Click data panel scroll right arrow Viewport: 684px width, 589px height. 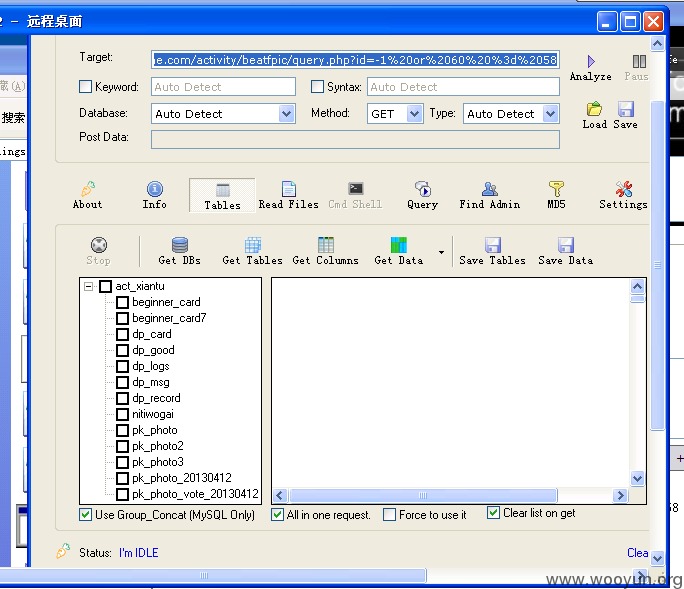(620, 496)
